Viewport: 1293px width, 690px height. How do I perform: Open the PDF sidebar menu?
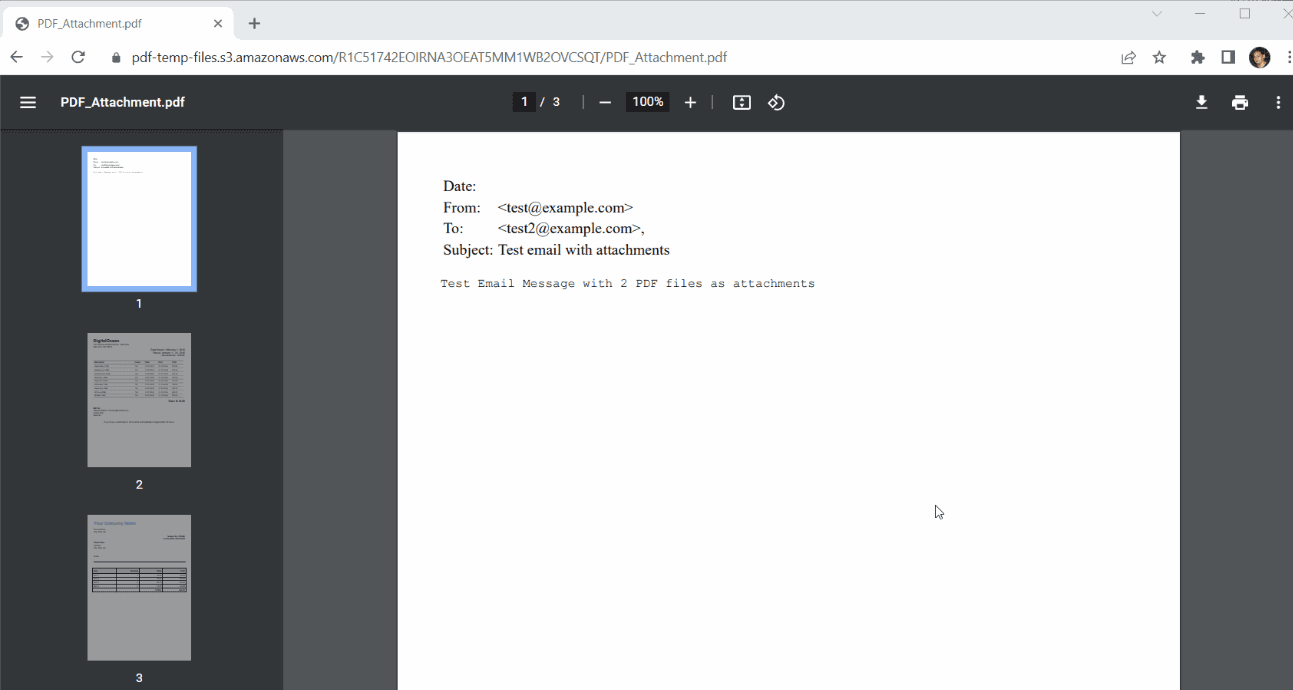(27, 101)
